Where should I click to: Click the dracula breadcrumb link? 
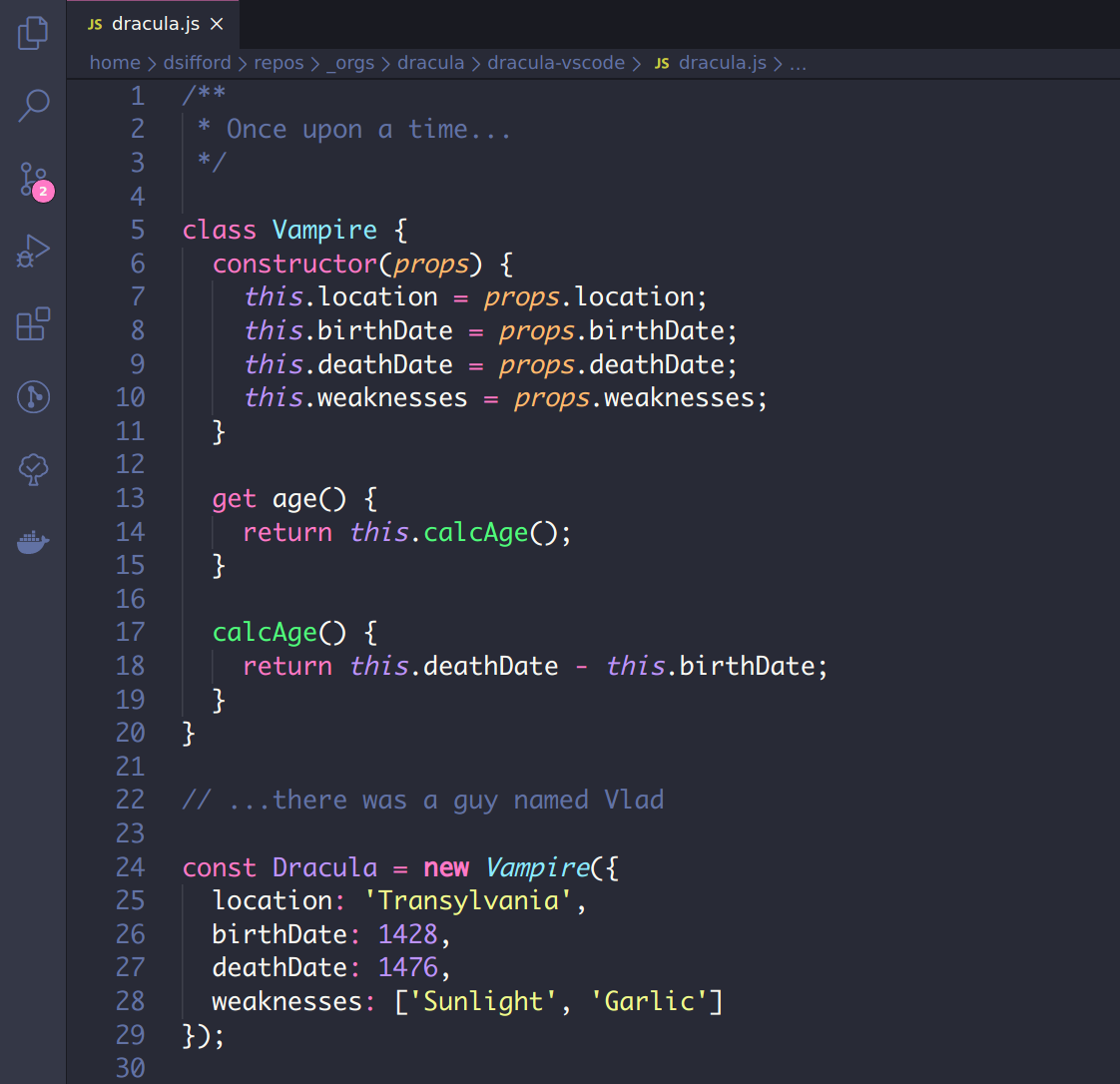431,62
